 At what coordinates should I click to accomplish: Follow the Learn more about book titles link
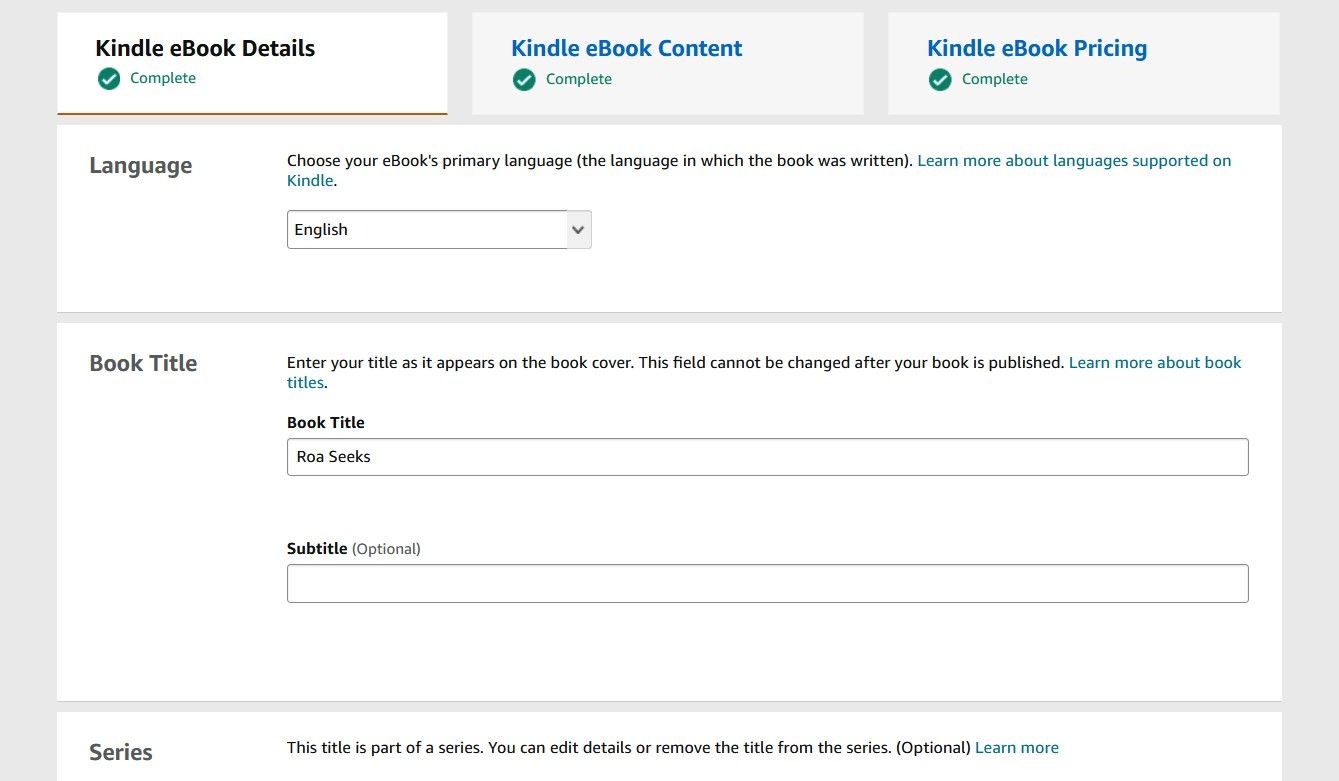click(x=1155, y=362)
